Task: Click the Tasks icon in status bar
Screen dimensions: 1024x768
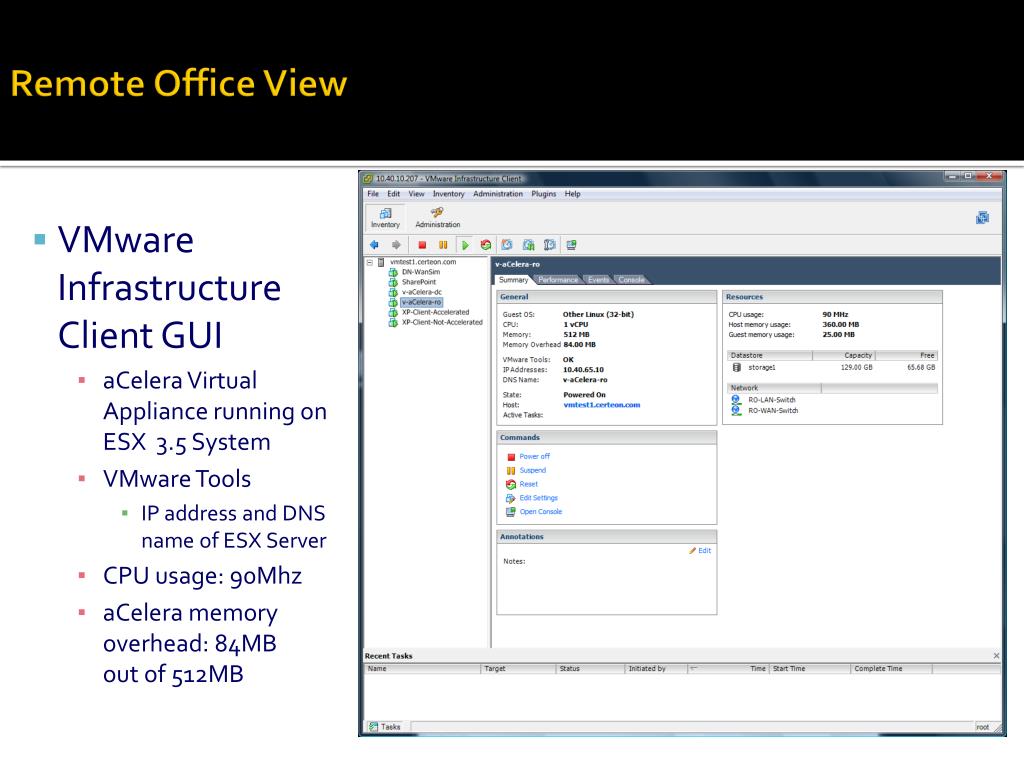Action: pyautogui.click(x=374, y=726)
